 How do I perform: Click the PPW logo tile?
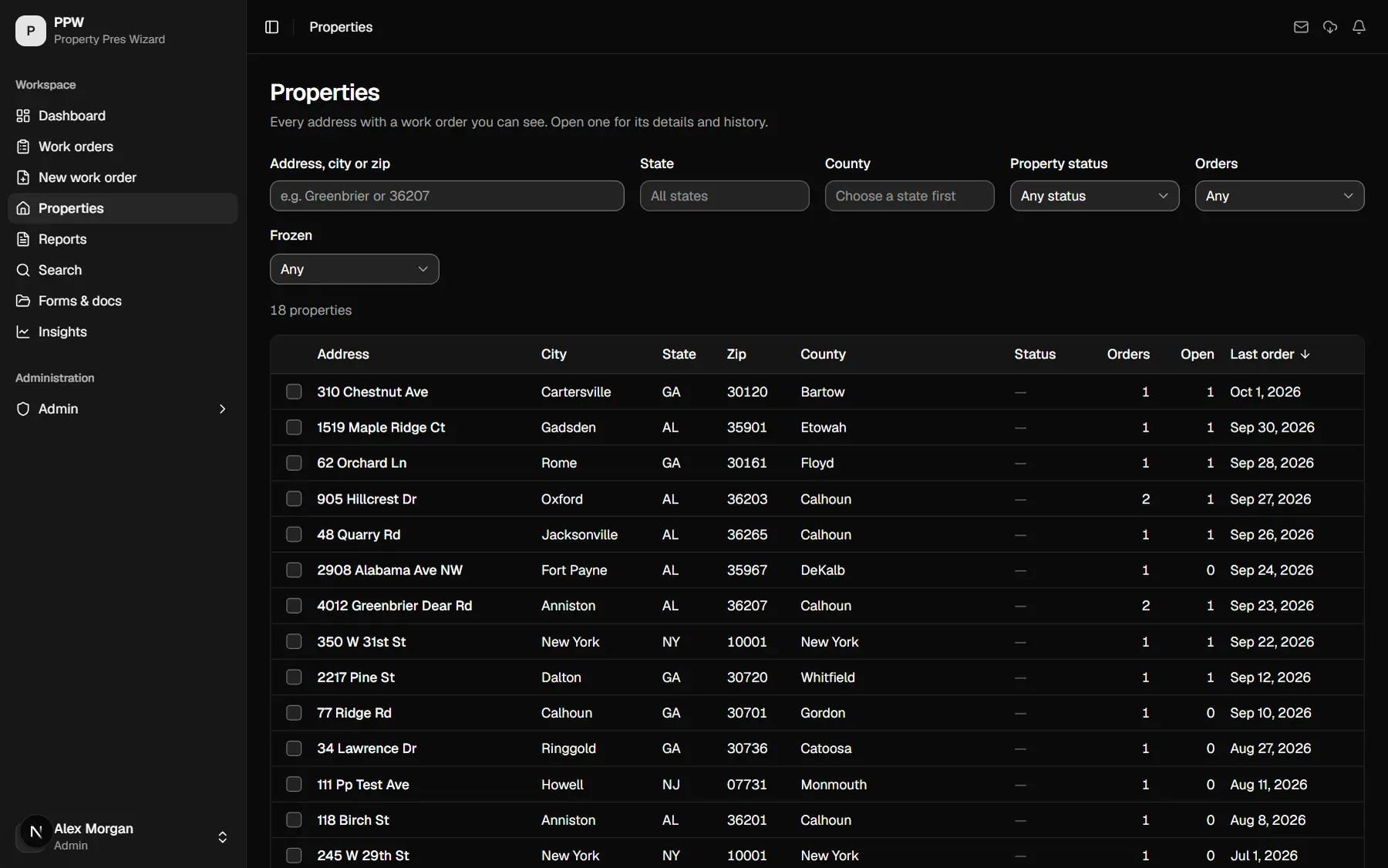point(31,31)
